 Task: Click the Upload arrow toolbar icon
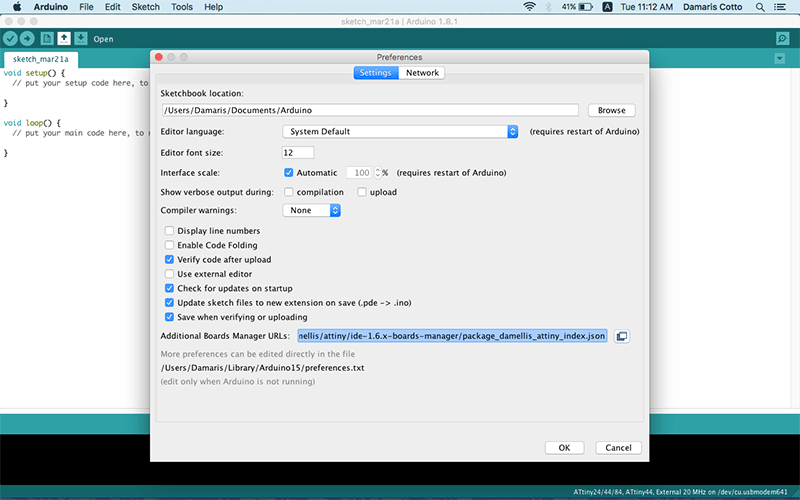(x=27, y=39)
